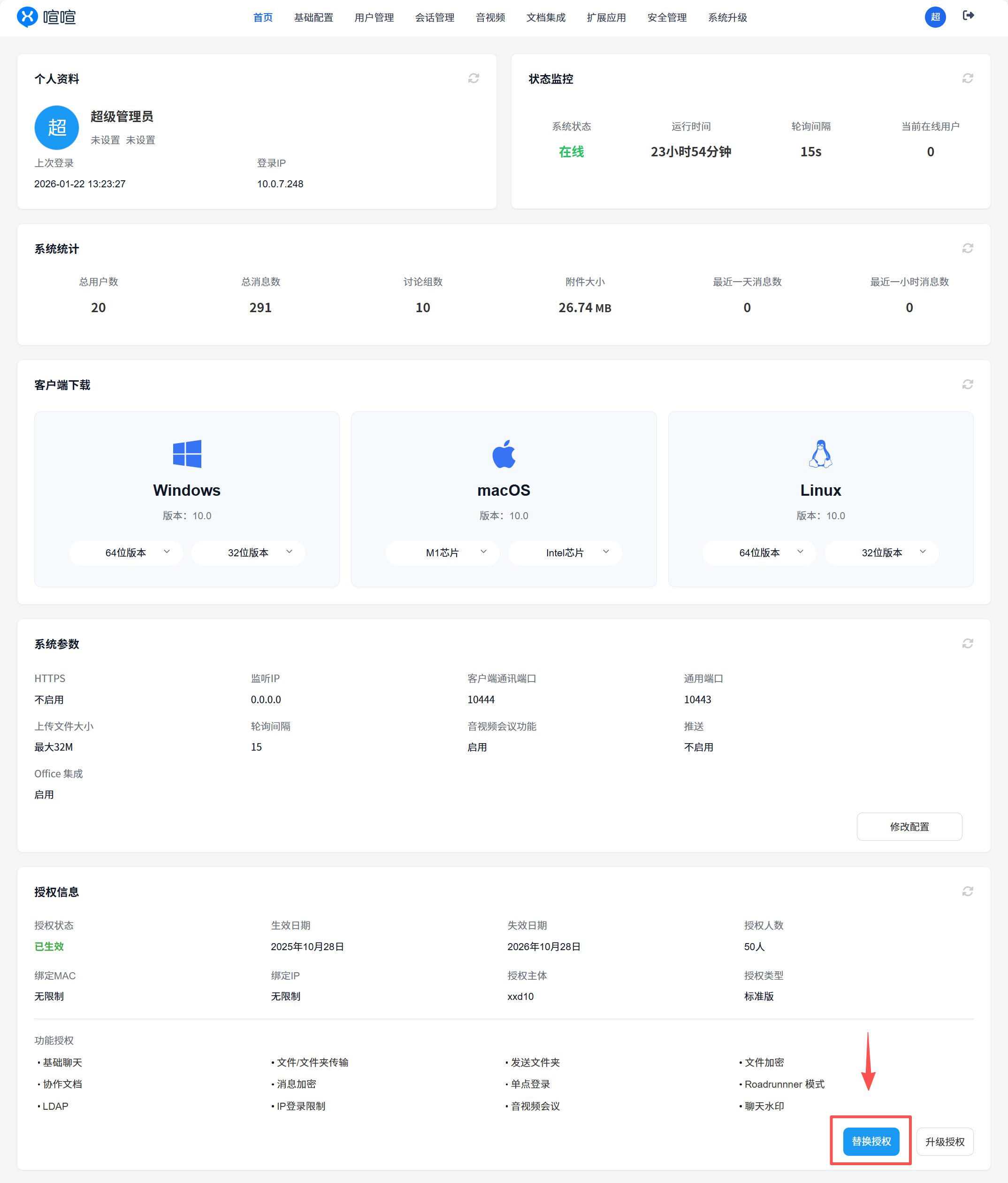Click the 替换授权 button
Image resolution: width=1008 pixels, height=1183 pixels.
point(871,1141)
